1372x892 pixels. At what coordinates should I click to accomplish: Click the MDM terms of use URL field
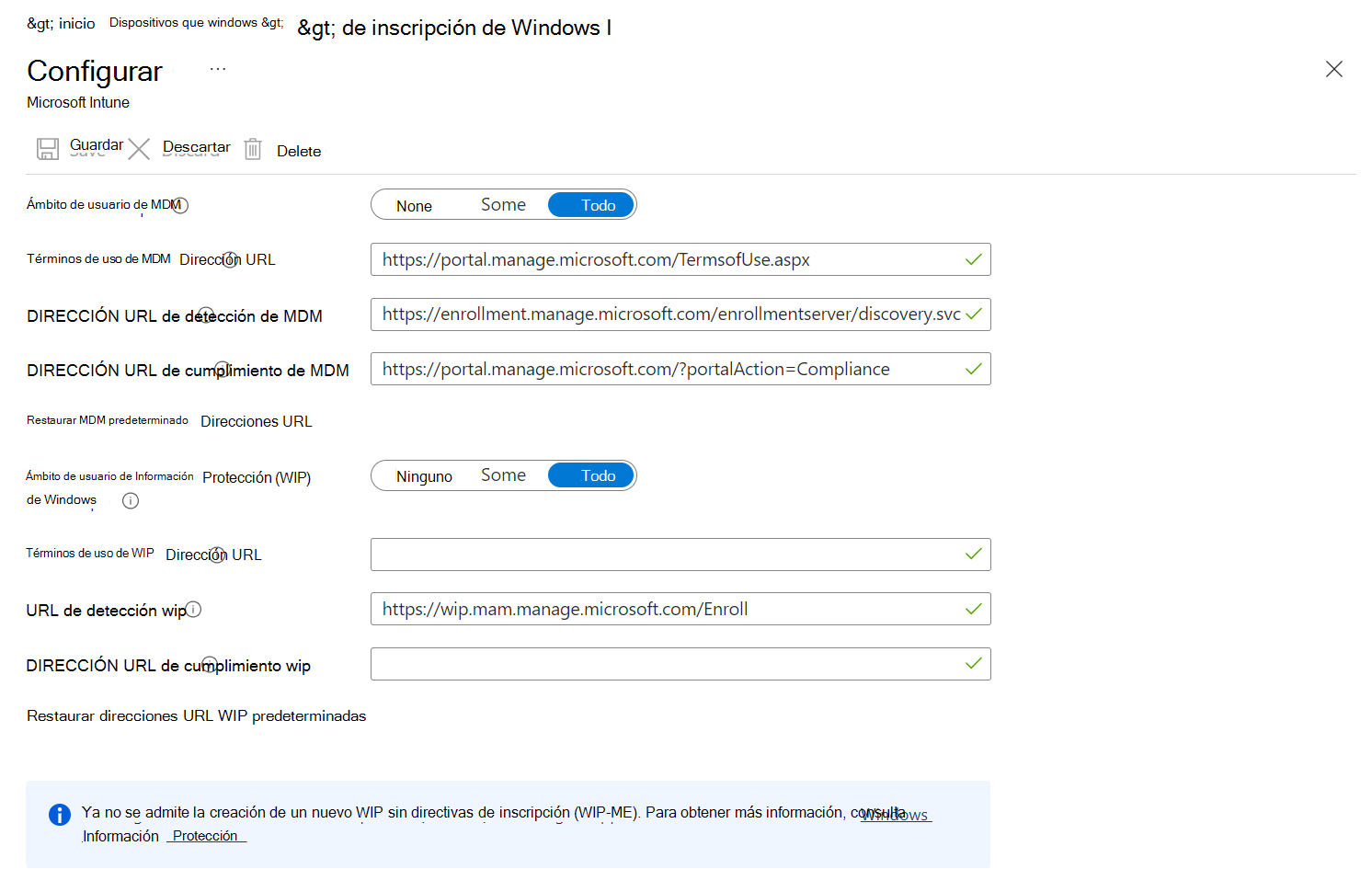click(x=680, y=259)
